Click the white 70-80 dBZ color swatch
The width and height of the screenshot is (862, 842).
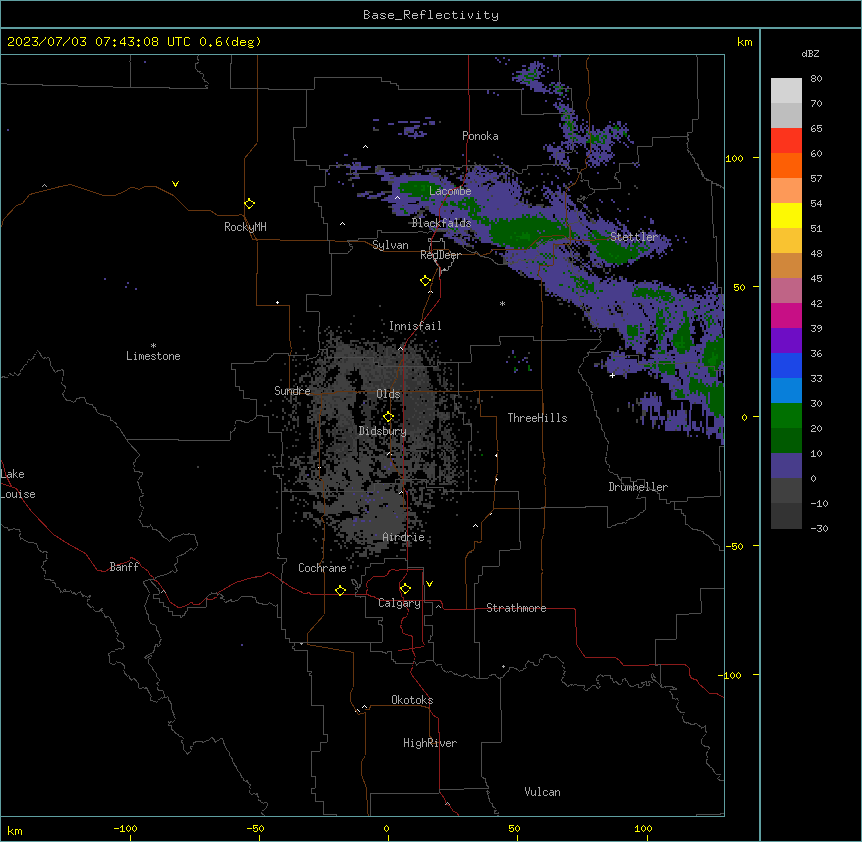786,91
